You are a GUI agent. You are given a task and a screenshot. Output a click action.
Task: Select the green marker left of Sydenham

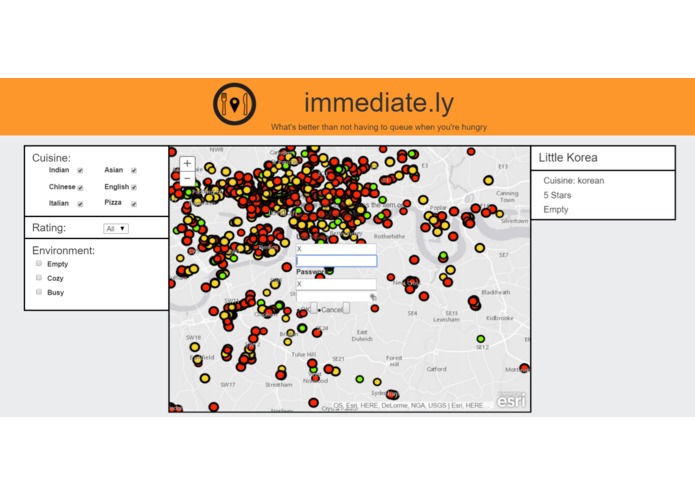(x=359, y=379)
